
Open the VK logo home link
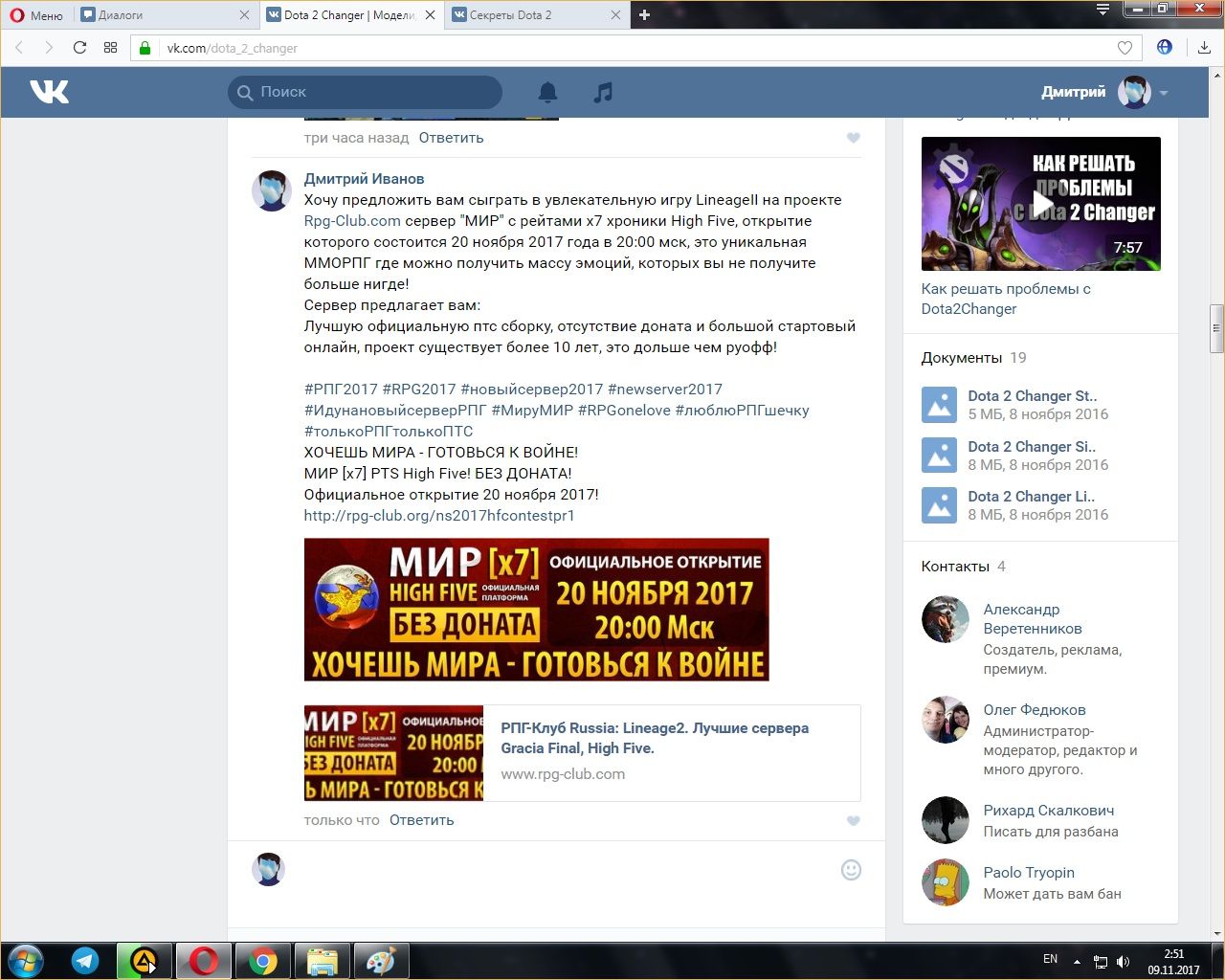pos(49,92)
